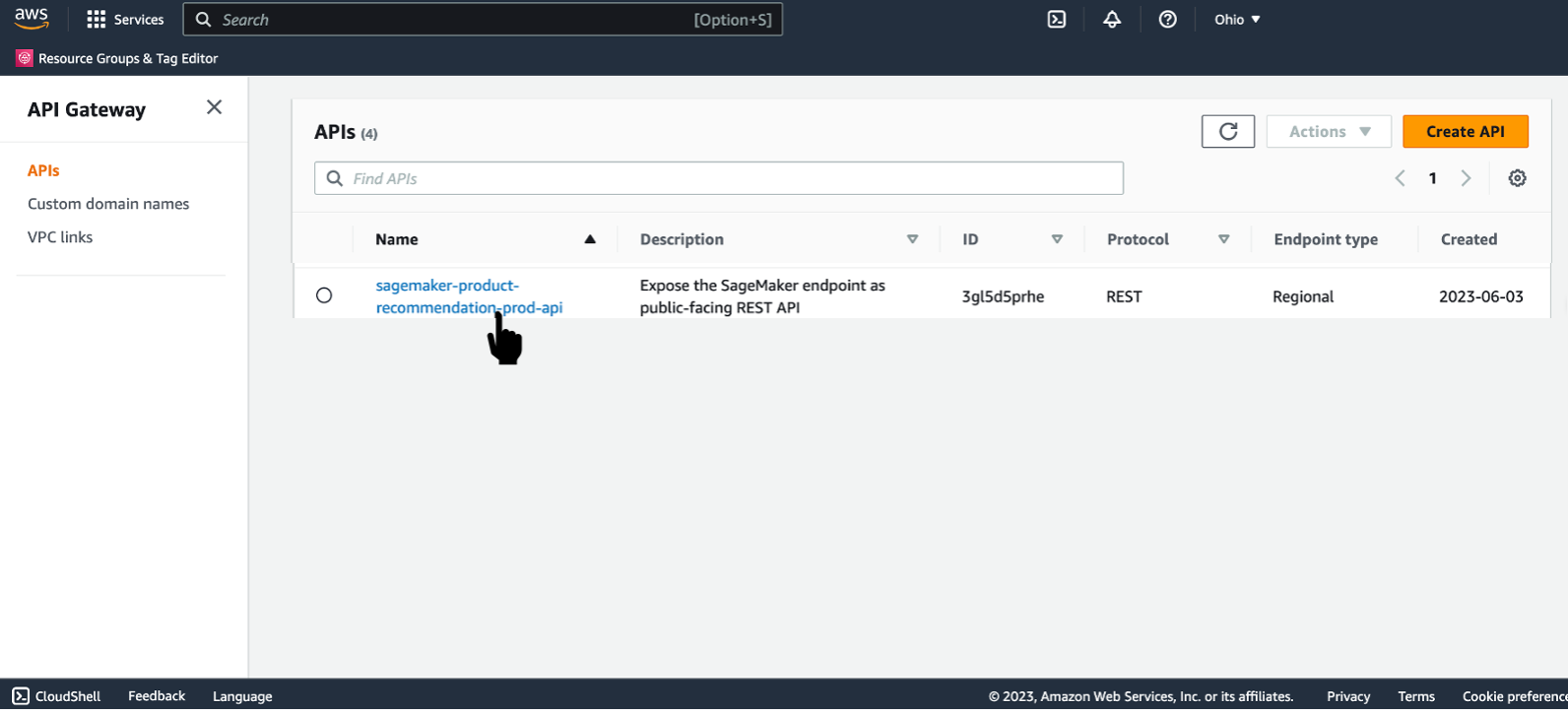Screen dimensions: 1568x715
Task: Expand the Ohio region dropdown
Action: point(1237,20)
